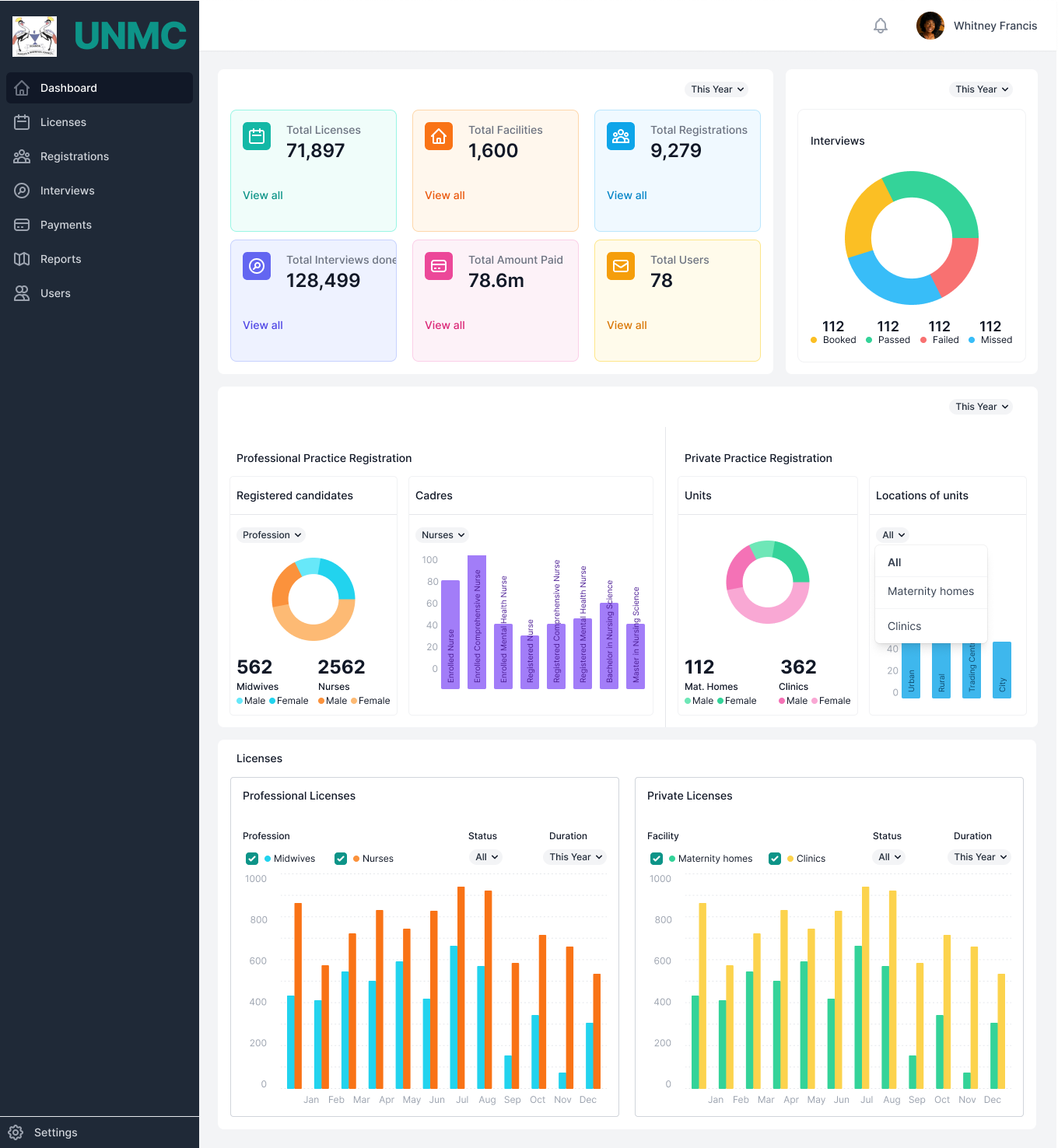This screenshot has width=1058, height=1148.
Task: Click the Total Interviews done search icon
Action: [x=257, y=266]
